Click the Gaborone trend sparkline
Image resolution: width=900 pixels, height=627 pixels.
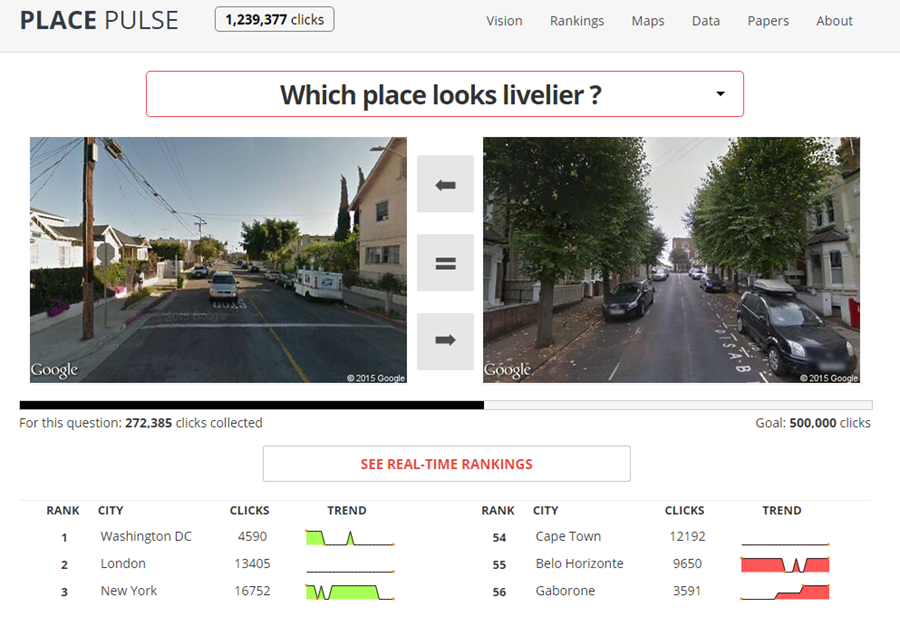tap(785, 592)
